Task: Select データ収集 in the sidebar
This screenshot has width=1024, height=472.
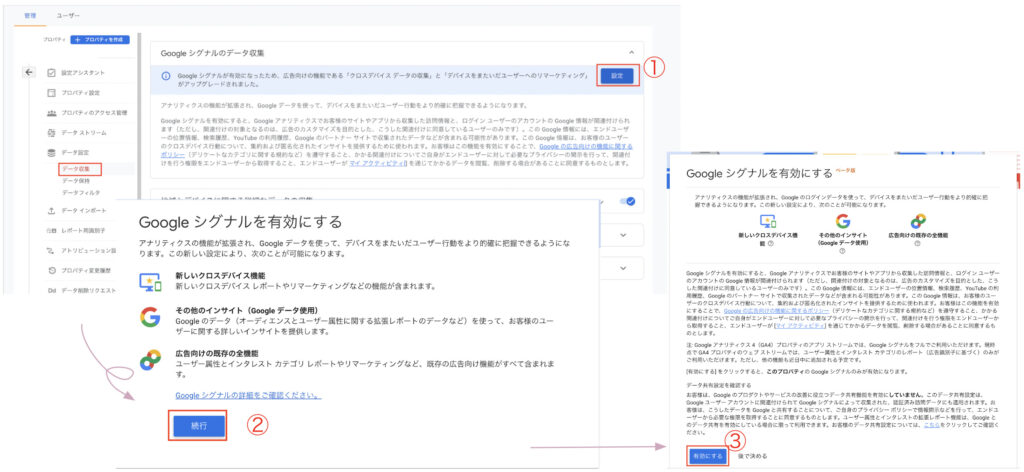Action: [78, 168]
